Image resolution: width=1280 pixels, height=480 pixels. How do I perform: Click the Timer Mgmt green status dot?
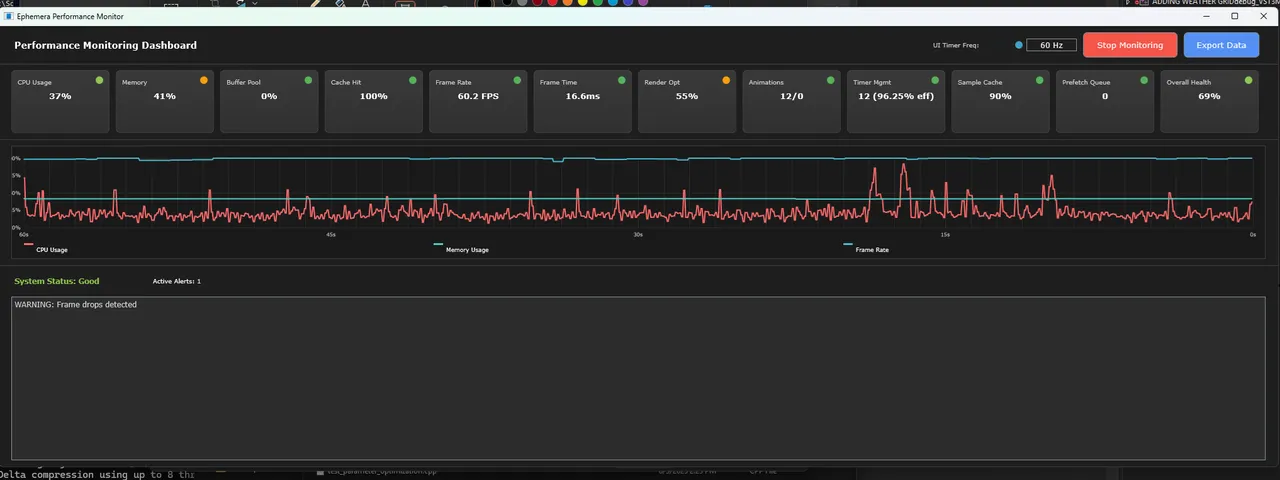[x=935, y=80]
